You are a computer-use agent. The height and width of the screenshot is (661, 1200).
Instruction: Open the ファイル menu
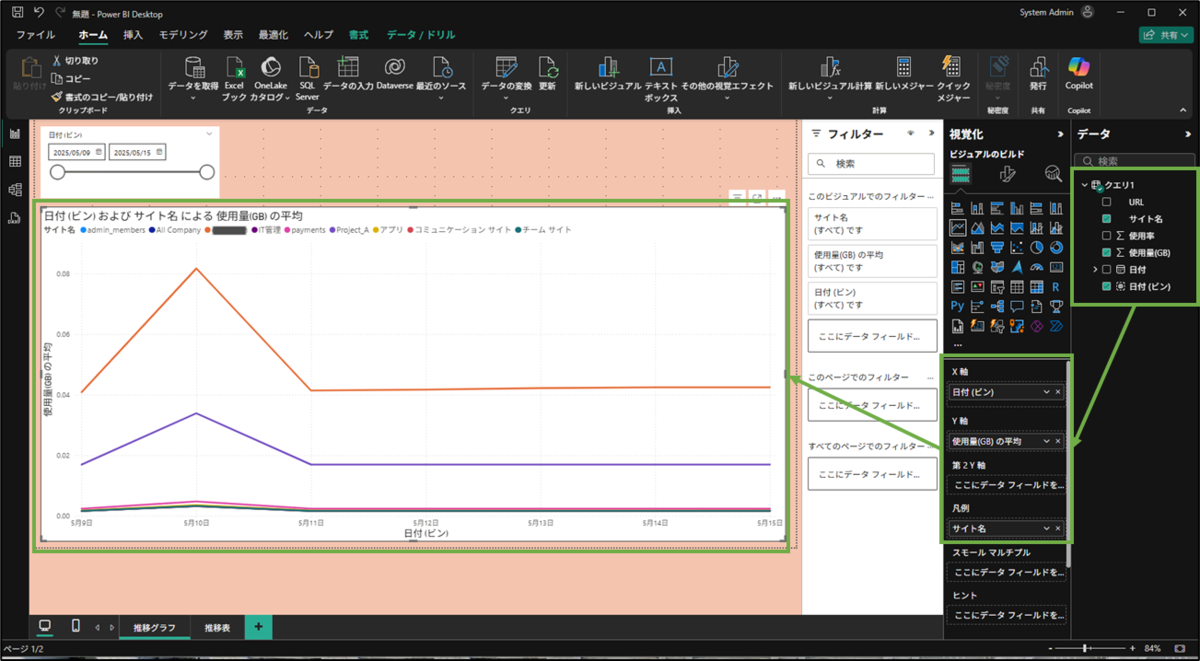tap(36, 35)
